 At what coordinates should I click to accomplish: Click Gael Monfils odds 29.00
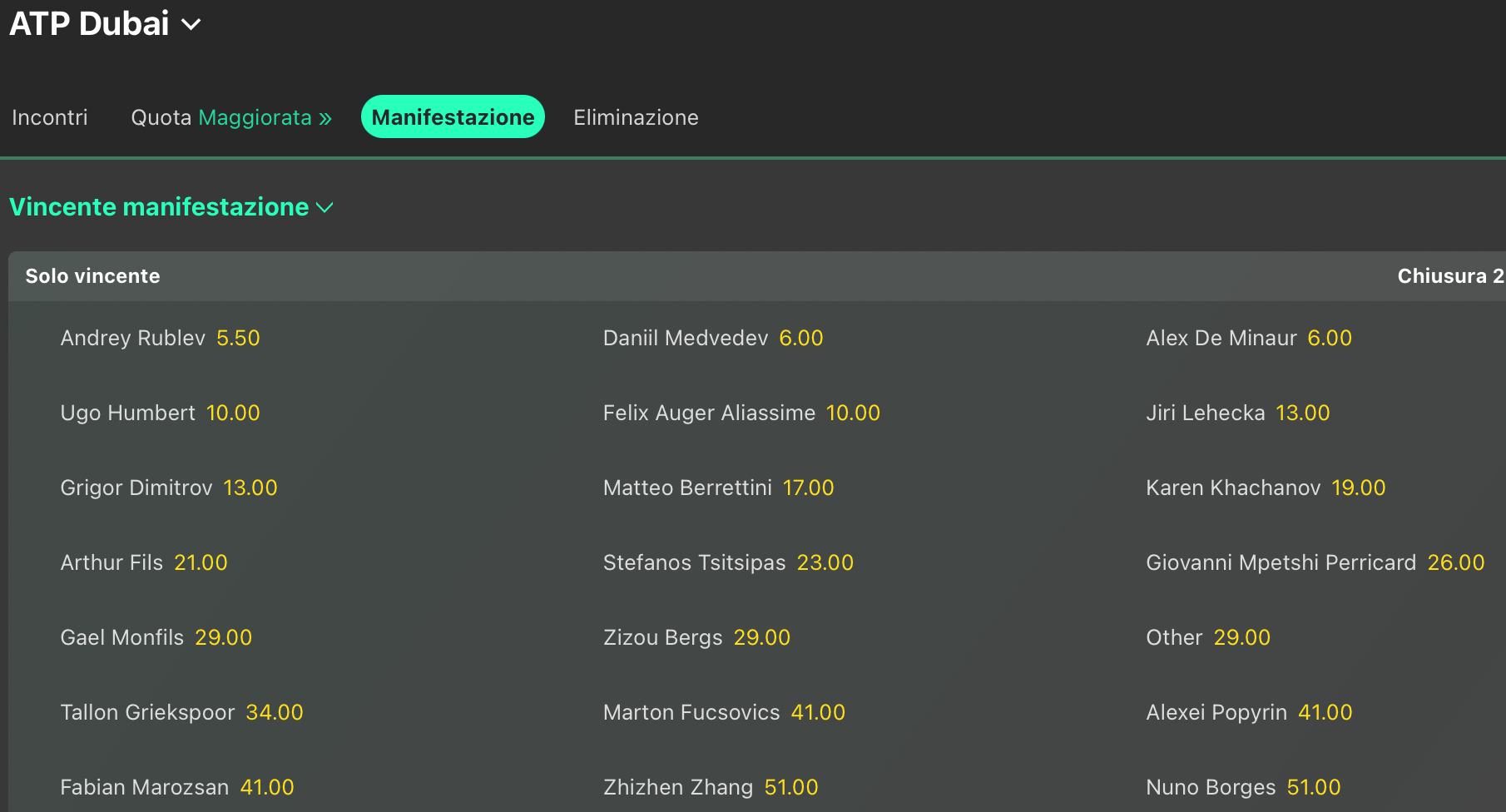pyautogui.click(x=223, y=637)
